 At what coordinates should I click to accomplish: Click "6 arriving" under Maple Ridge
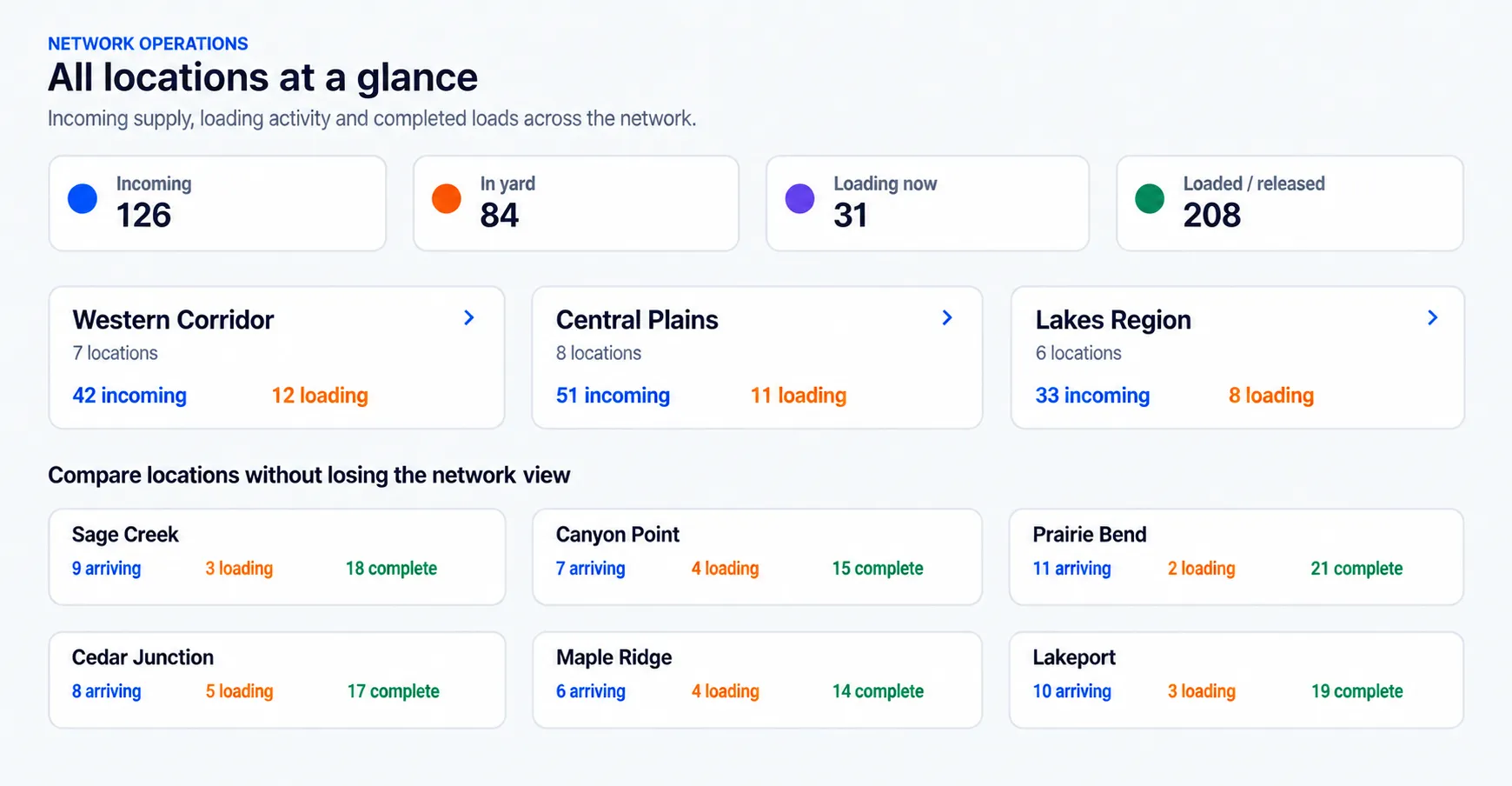(590, 691)
